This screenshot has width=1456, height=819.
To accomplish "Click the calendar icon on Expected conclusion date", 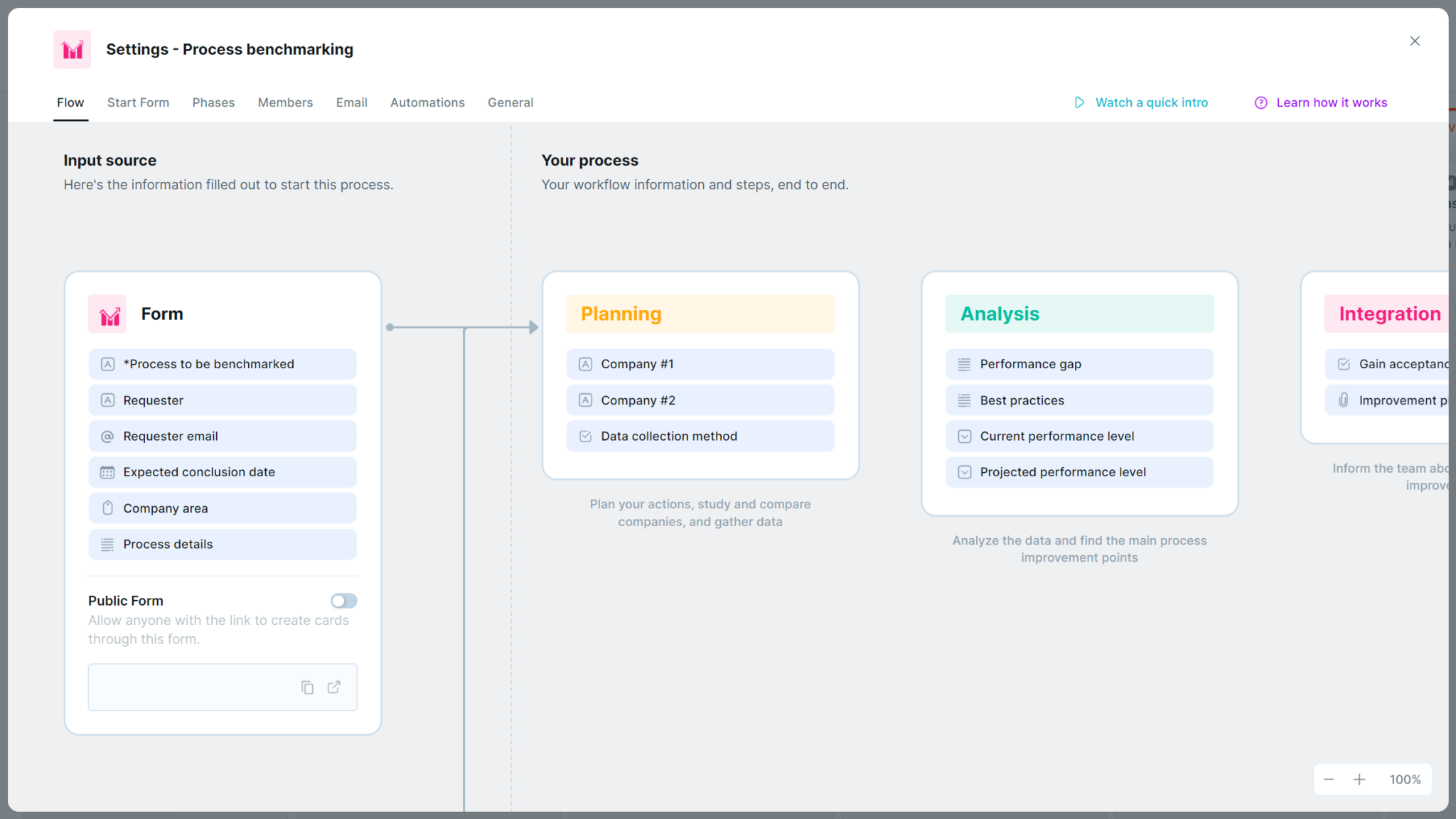I will coord(107,471).
